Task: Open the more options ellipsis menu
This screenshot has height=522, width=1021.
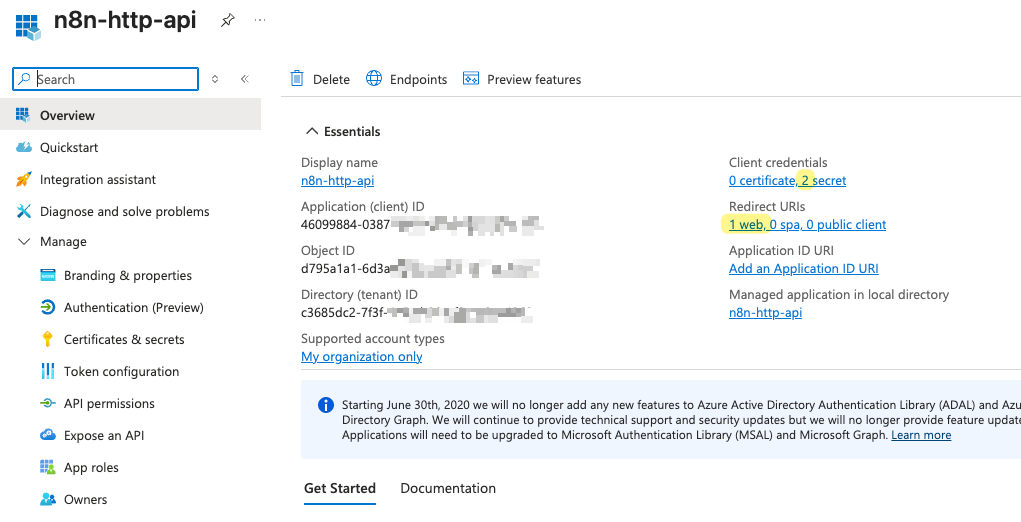Action: pyautogui.click(x=261, y=20)
